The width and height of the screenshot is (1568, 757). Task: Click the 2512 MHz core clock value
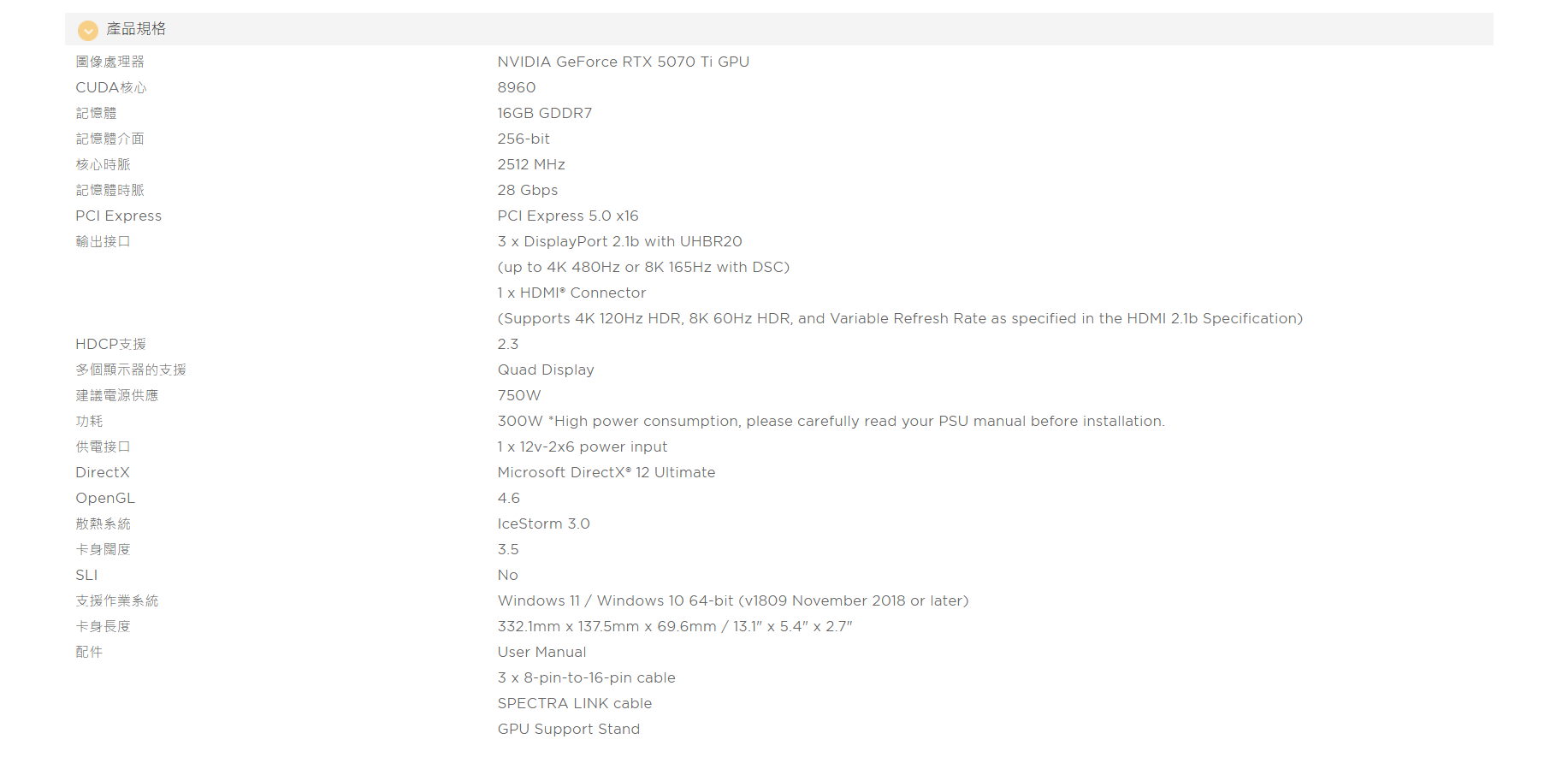pyautogui.click(x=531, y=164)
